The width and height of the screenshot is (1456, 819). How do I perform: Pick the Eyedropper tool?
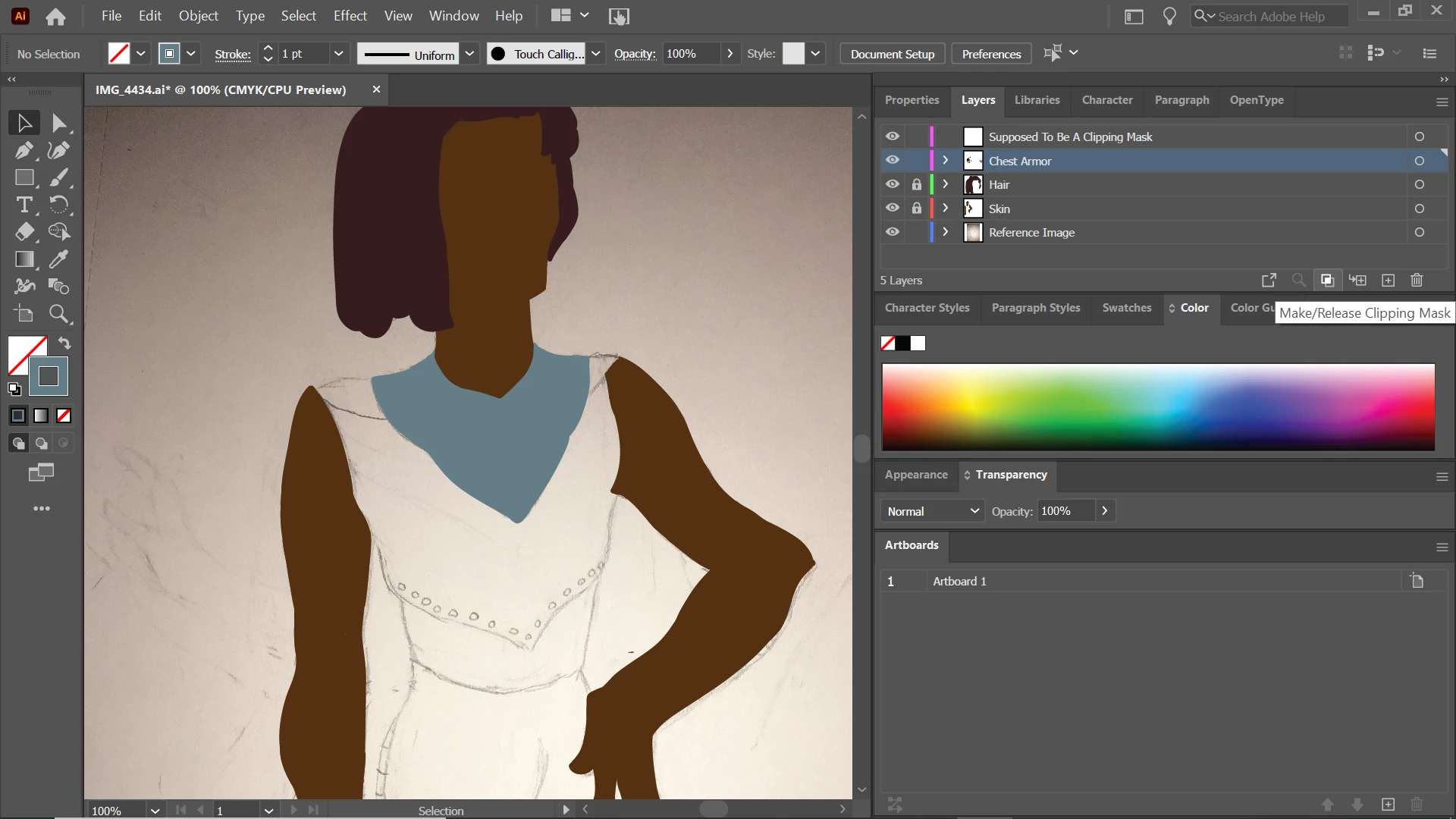pyautogui.click(x=59, y=259)
